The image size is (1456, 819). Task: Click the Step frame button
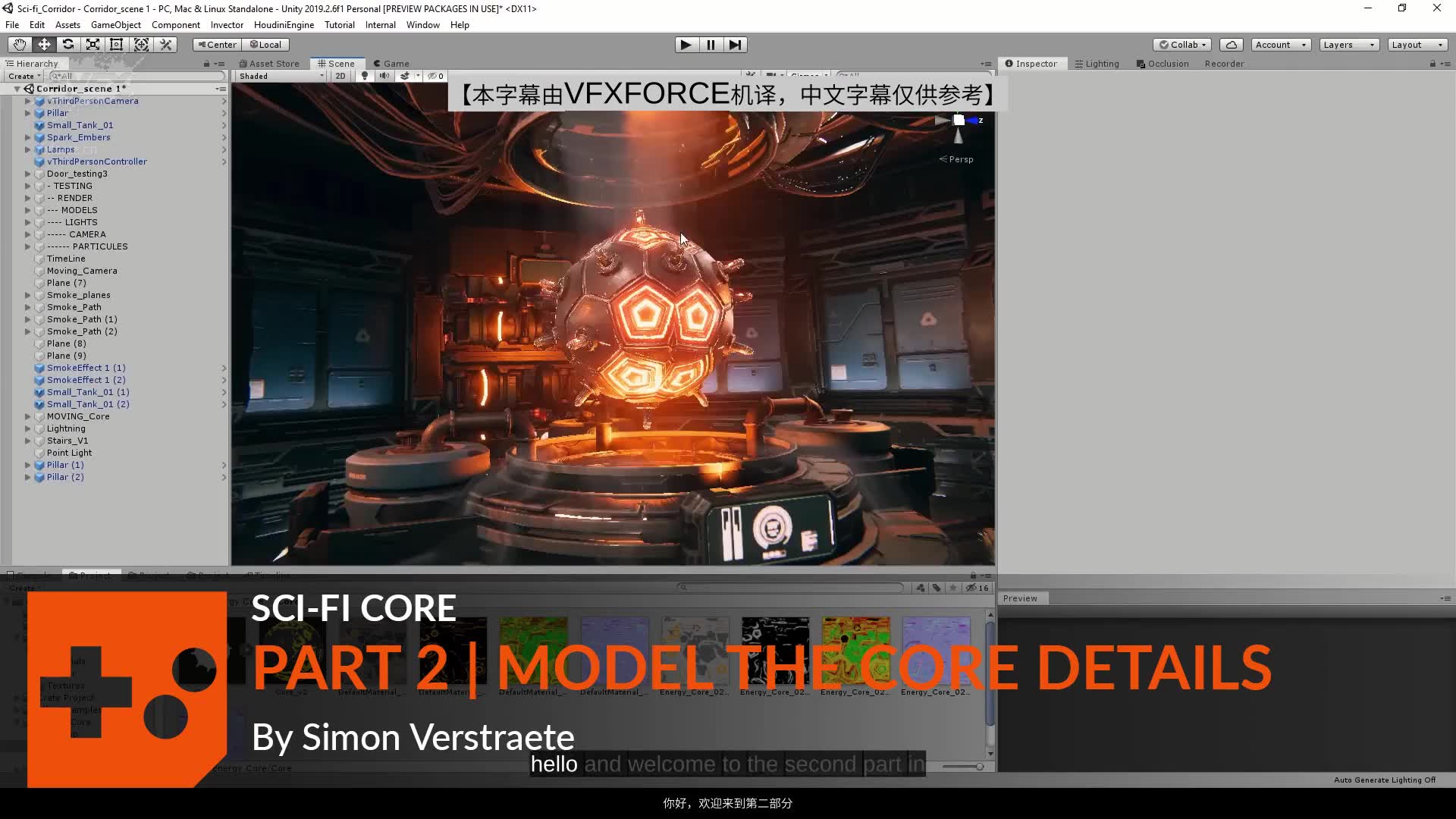[x=735, y=45]
